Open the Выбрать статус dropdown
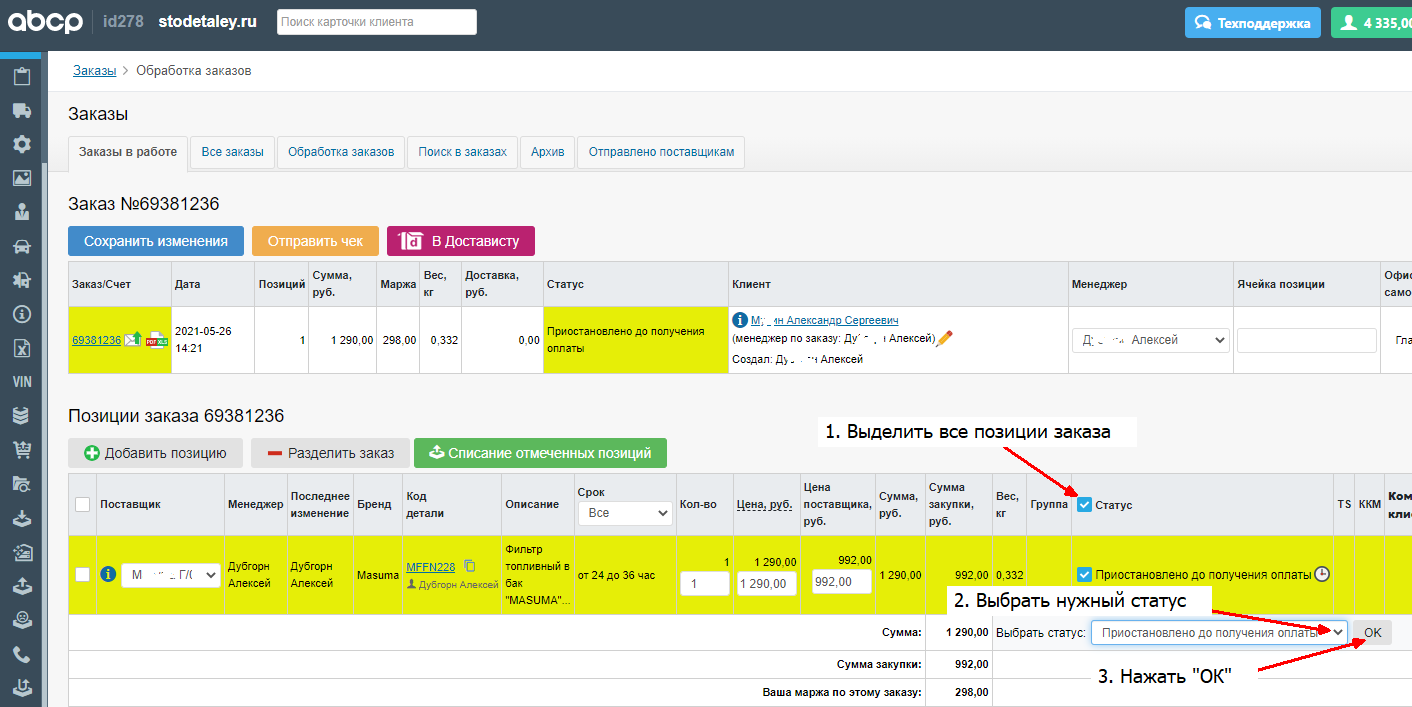 coord(1218,633)
